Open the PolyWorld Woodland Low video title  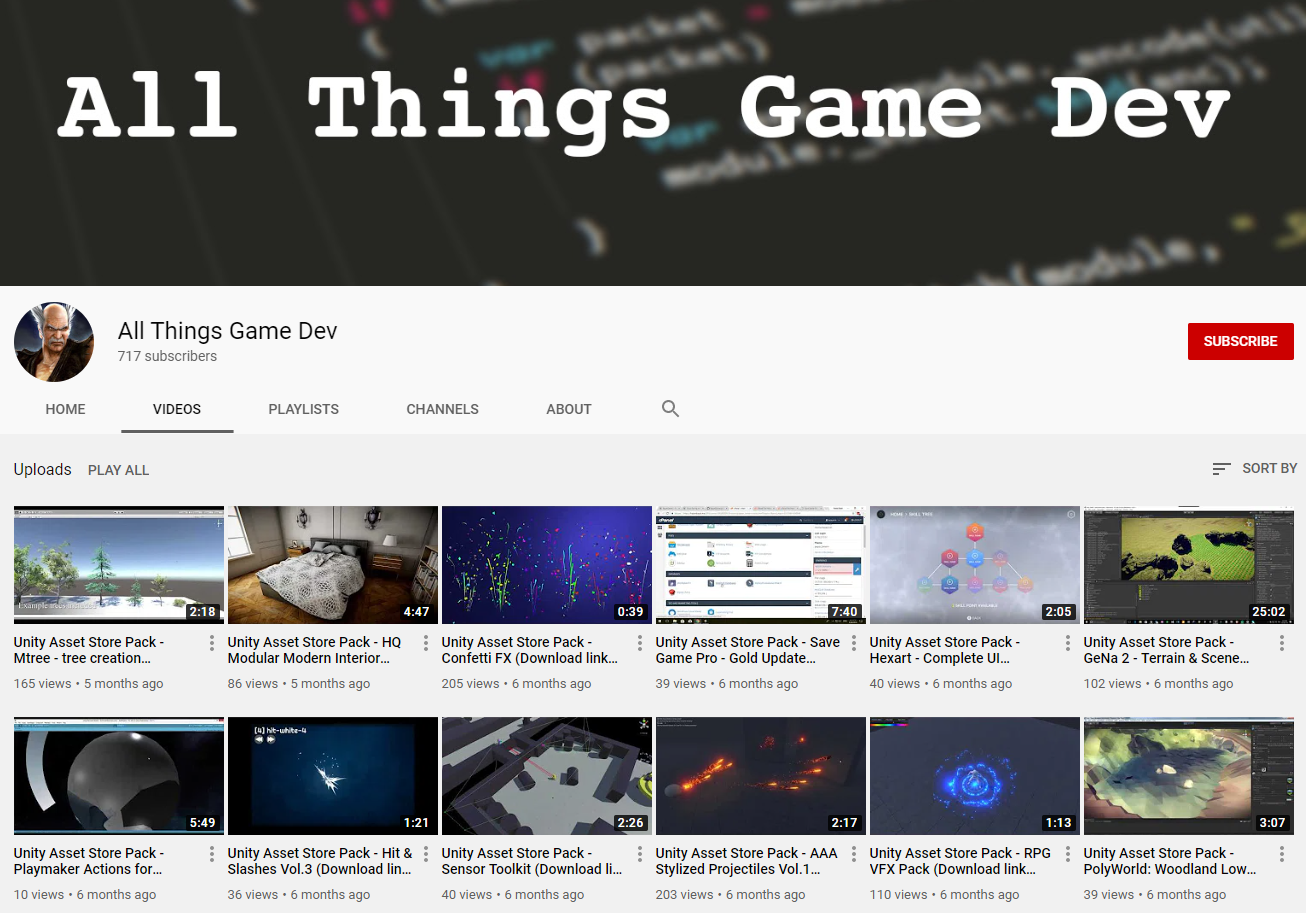tap(1170, 861)
